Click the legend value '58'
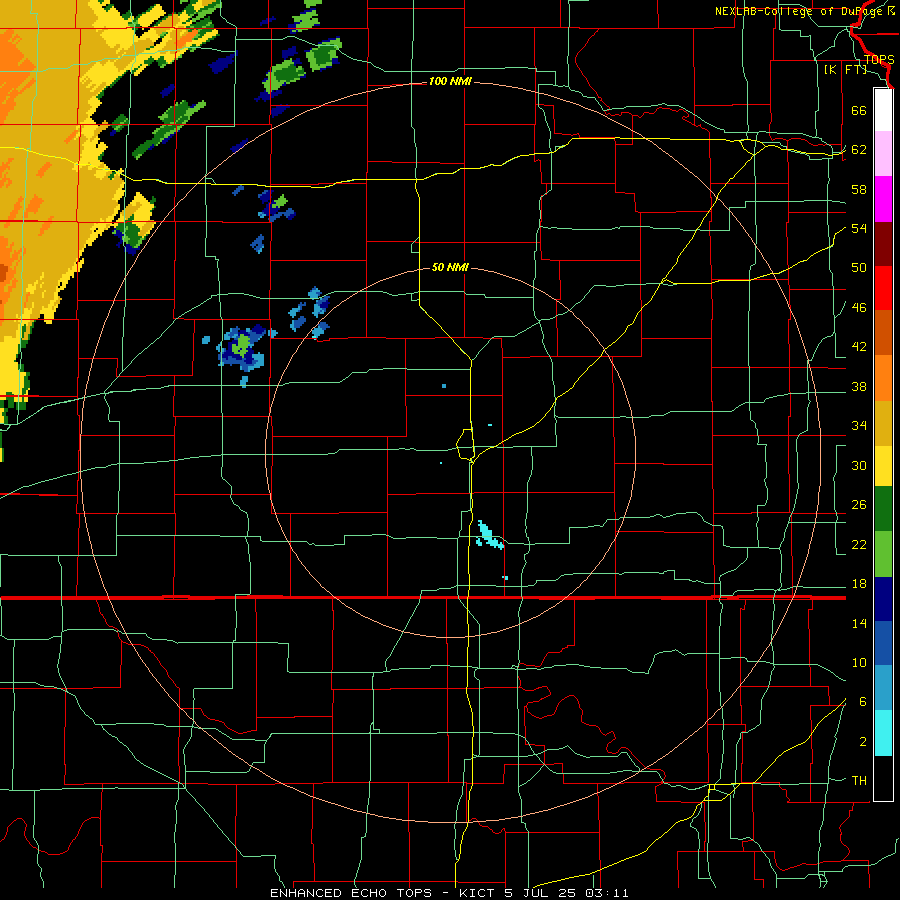Image resolution: width=900 pixels, height=900 pixels. (859, 189)
